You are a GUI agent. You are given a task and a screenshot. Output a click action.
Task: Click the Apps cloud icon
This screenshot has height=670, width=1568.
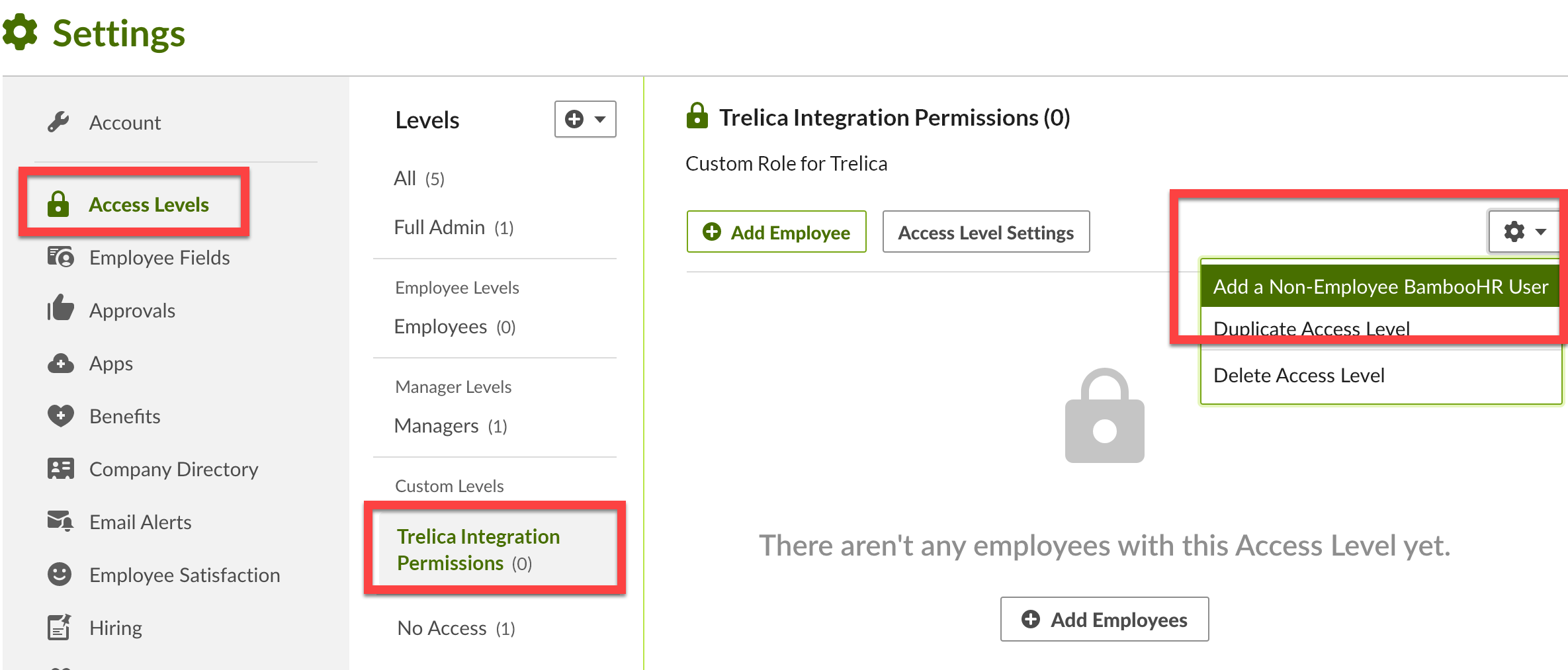tap(60, 363)
